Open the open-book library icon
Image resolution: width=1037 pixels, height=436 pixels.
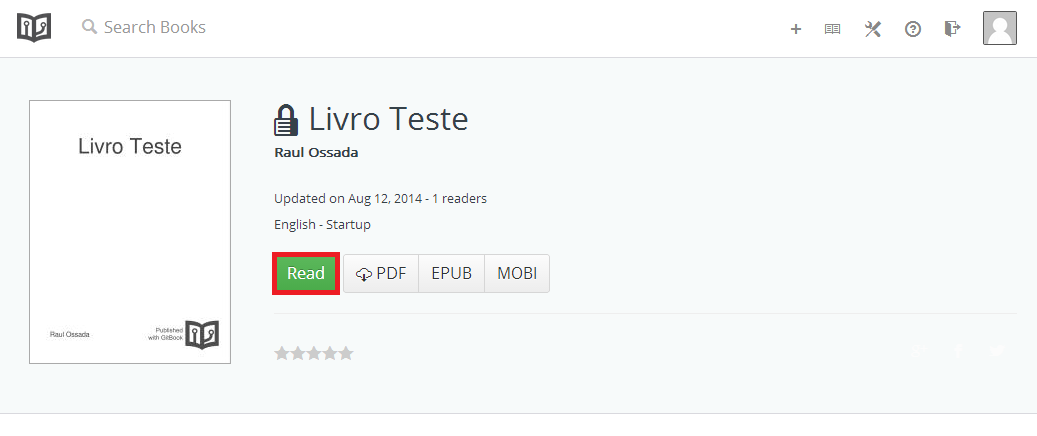(x=832, y=29)
